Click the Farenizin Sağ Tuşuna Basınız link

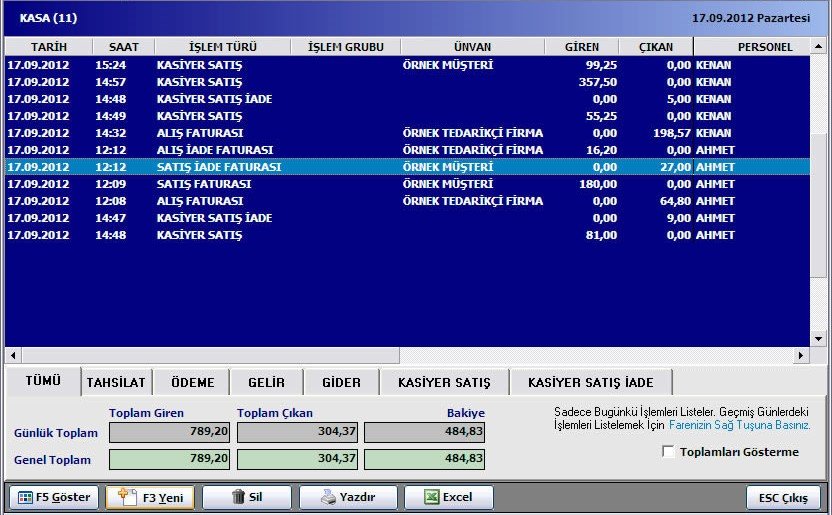739,425
